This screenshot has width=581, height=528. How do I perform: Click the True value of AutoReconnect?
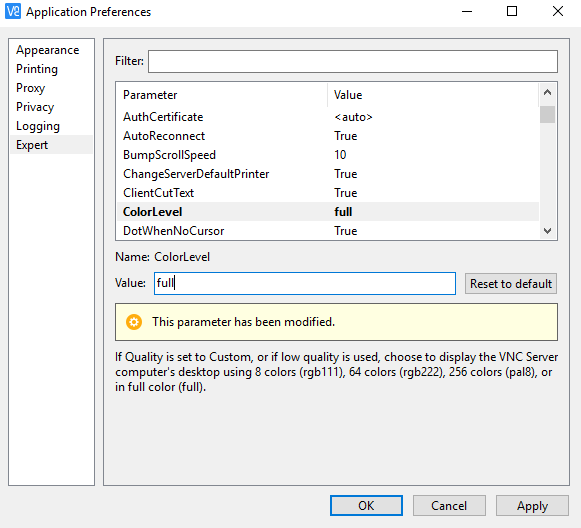pyautogui.click(x=346, y=136)
